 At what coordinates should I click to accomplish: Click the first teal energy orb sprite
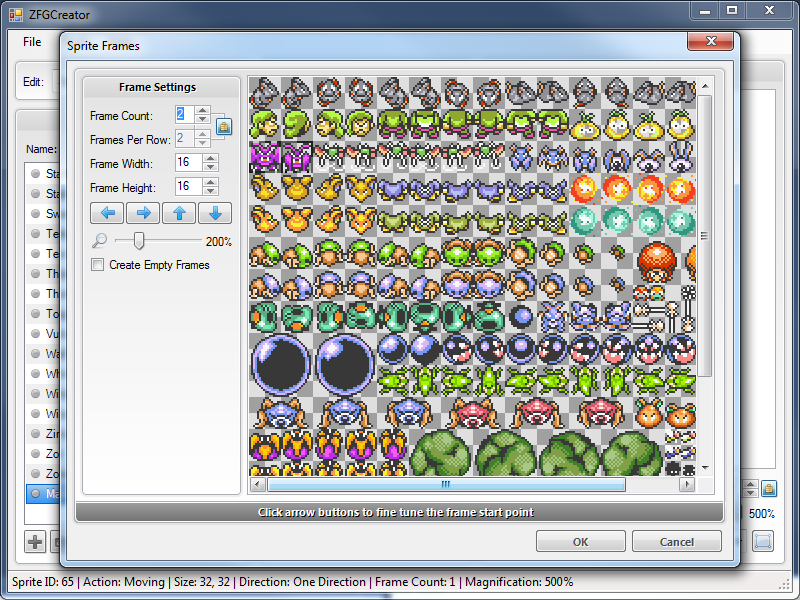584,221
